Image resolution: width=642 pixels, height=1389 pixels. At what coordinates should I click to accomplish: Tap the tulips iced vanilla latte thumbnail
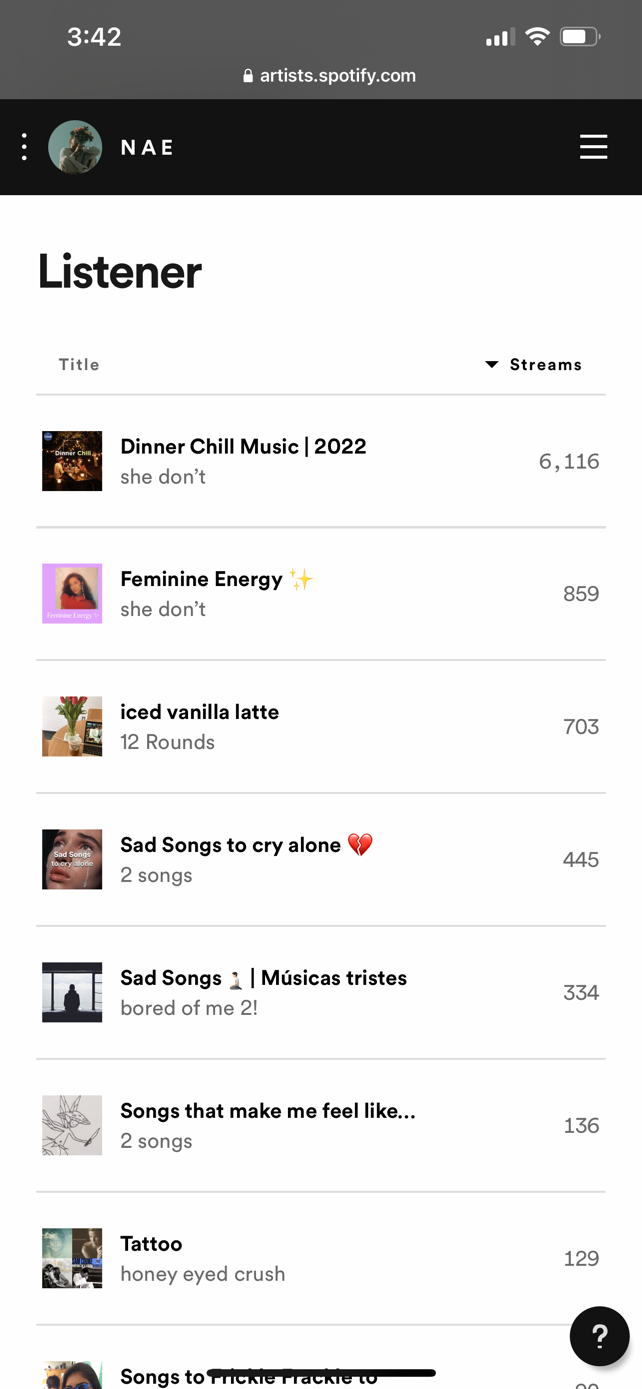72,726
